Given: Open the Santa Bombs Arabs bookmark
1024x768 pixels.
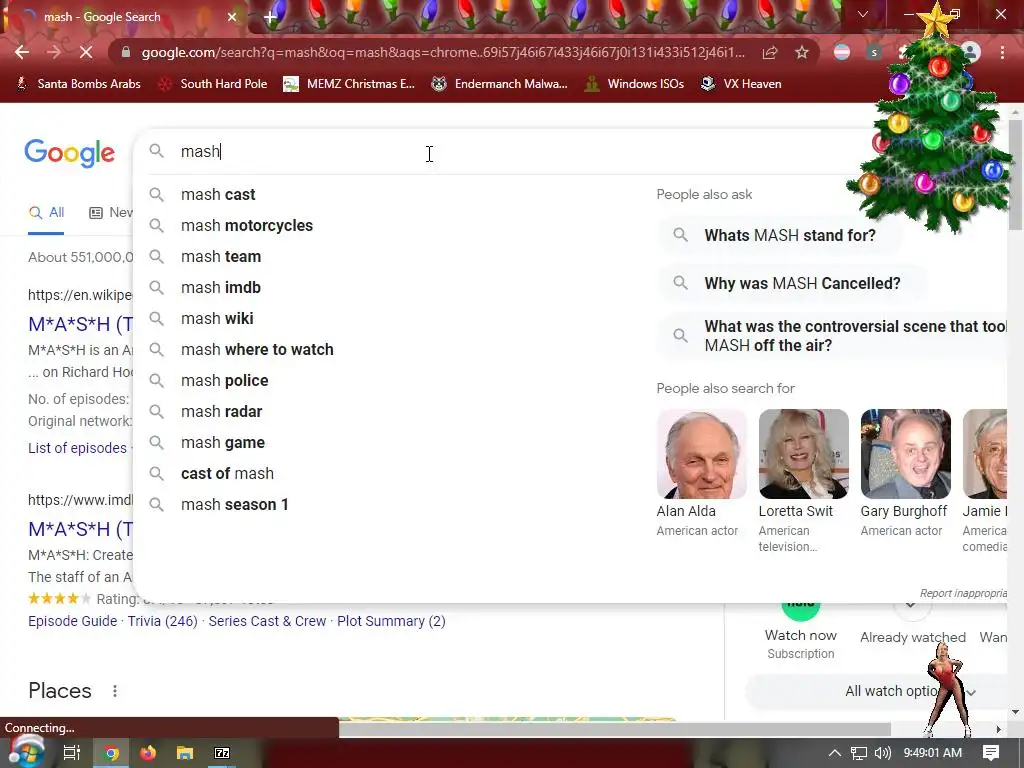Looking at the screenshot, I should (x=78, y=84).
